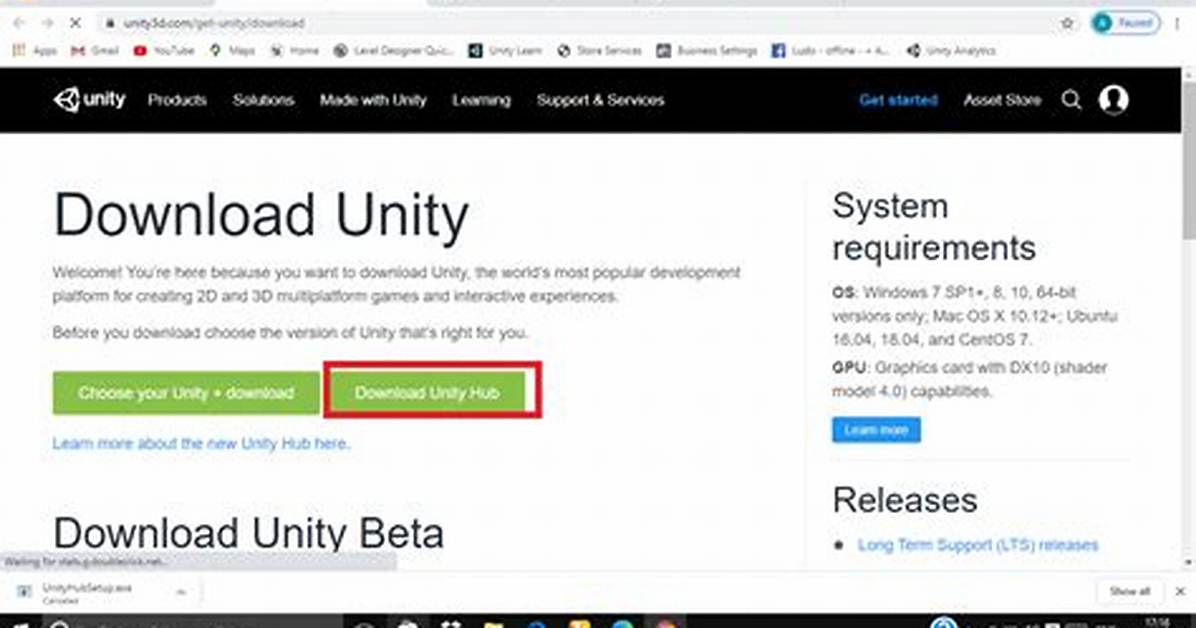The height and width of the screenshot is (628, 1196).
Task: Open the user account avatar icon
Action: pos(1113,100)
